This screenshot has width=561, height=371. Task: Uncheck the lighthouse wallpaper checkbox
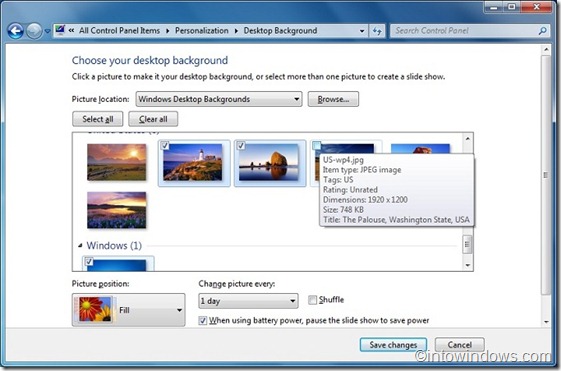165,146
